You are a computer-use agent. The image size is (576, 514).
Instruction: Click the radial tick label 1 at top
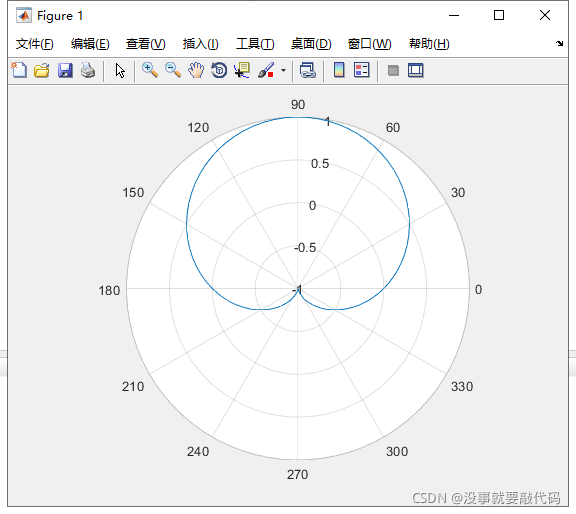pos(328,122)
